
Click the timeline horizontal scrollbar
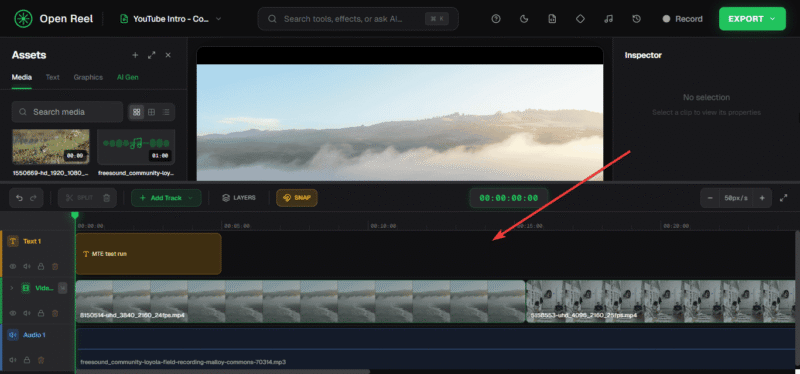click(222, 371)
